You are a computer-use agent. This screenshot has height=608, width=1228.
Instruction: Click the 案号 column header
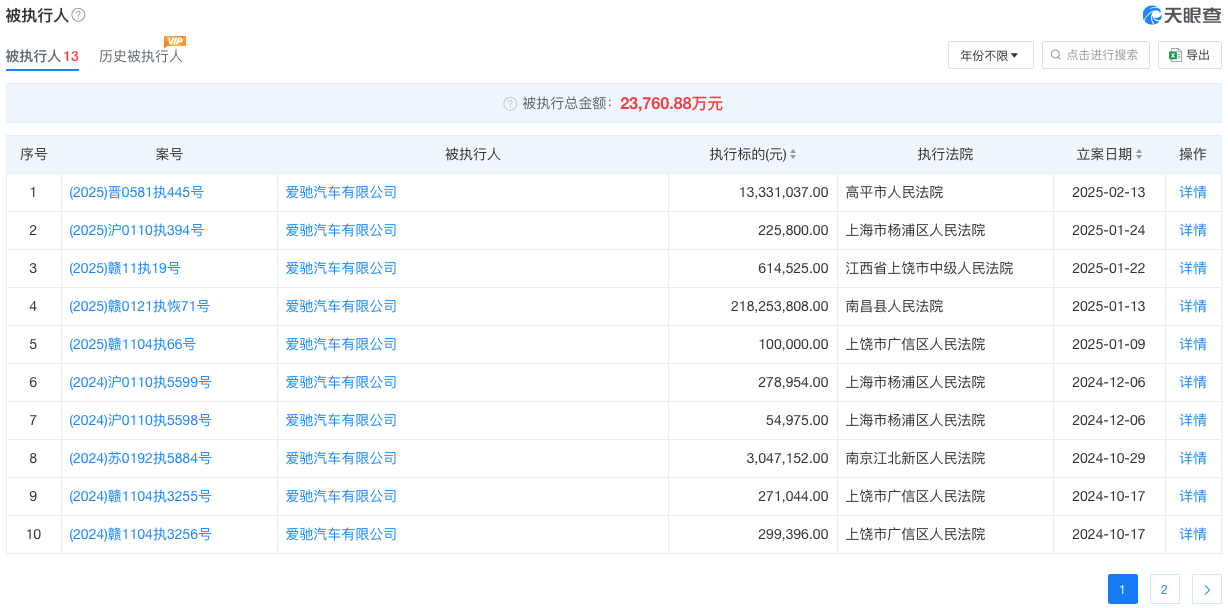coord(169,155)
